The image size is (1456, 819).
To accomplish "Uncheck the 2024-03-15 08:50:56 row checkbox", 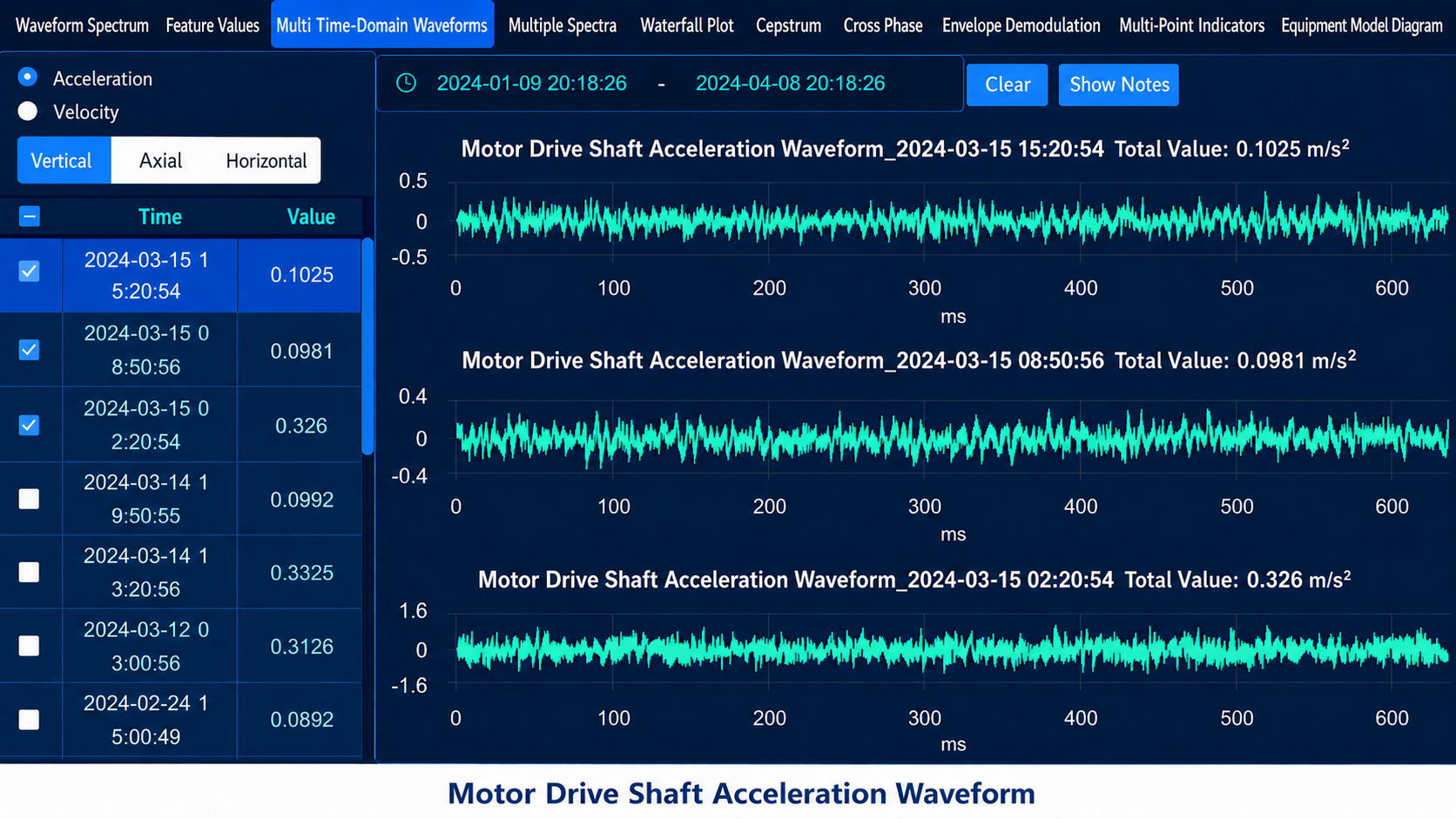I will [30, 350].
